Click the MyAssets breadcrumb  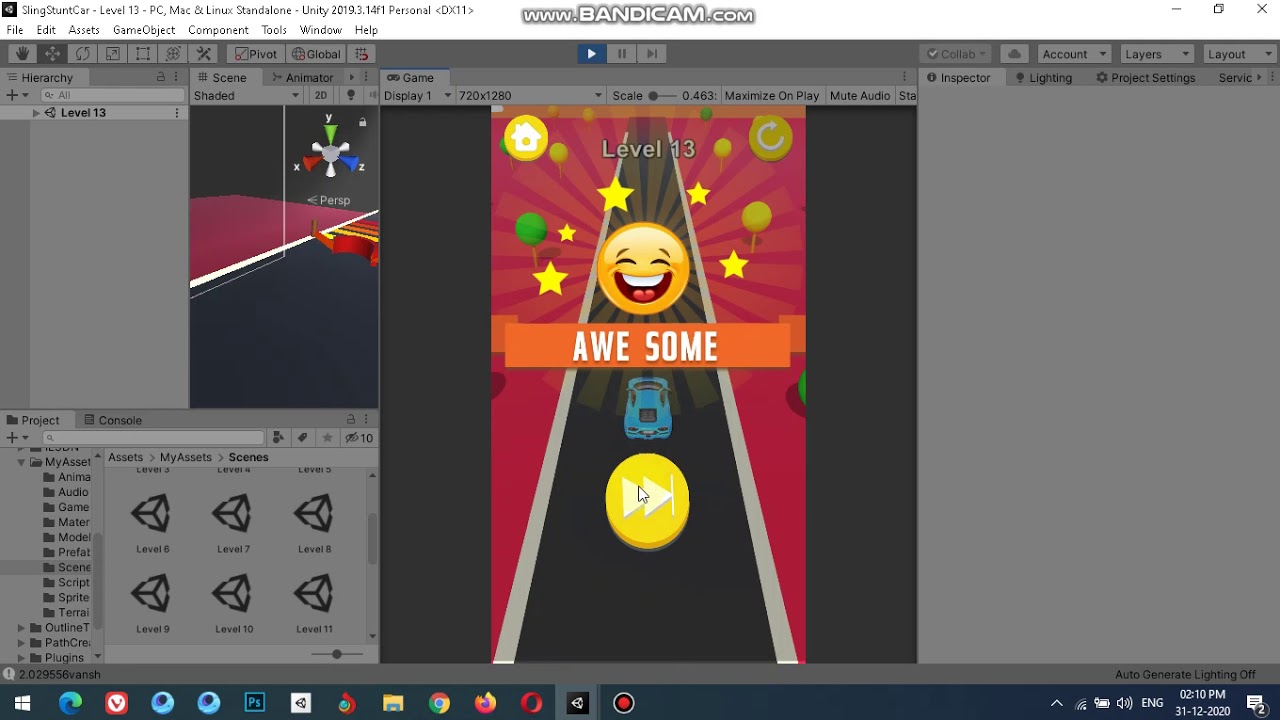tap(186, 457)
